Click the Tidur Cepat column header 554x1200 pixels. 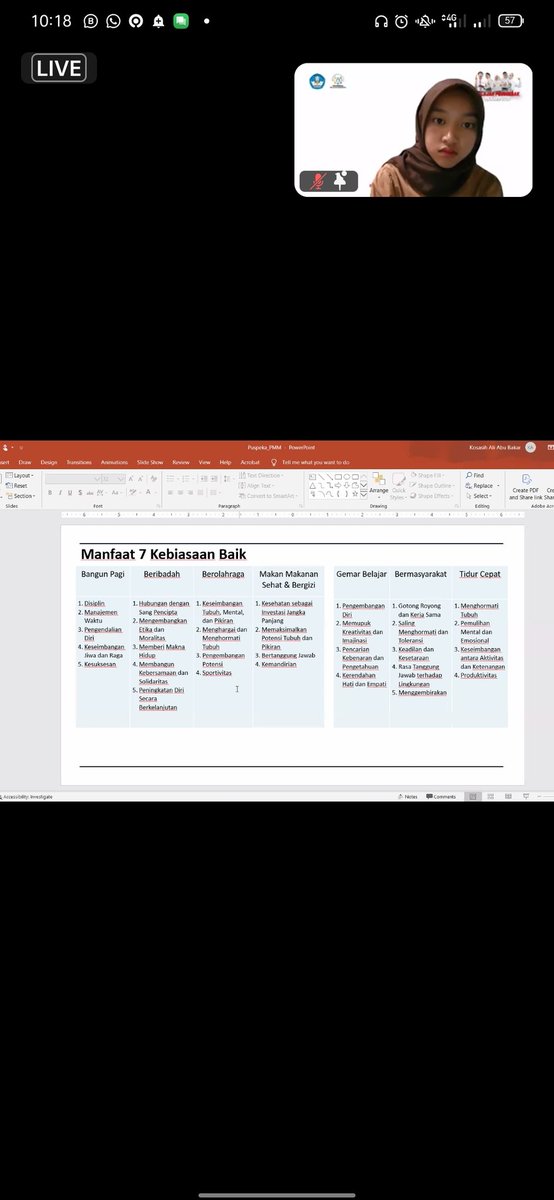(480, 574)
